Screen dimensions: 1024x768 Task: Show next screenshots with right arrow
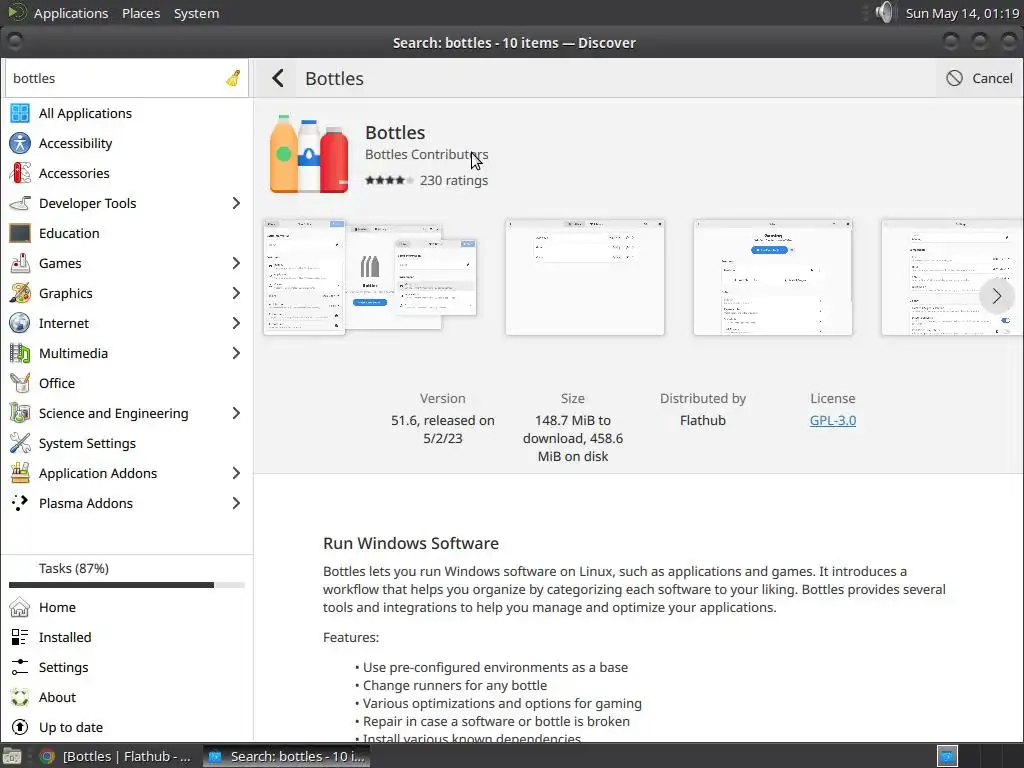tap(997, 296)
